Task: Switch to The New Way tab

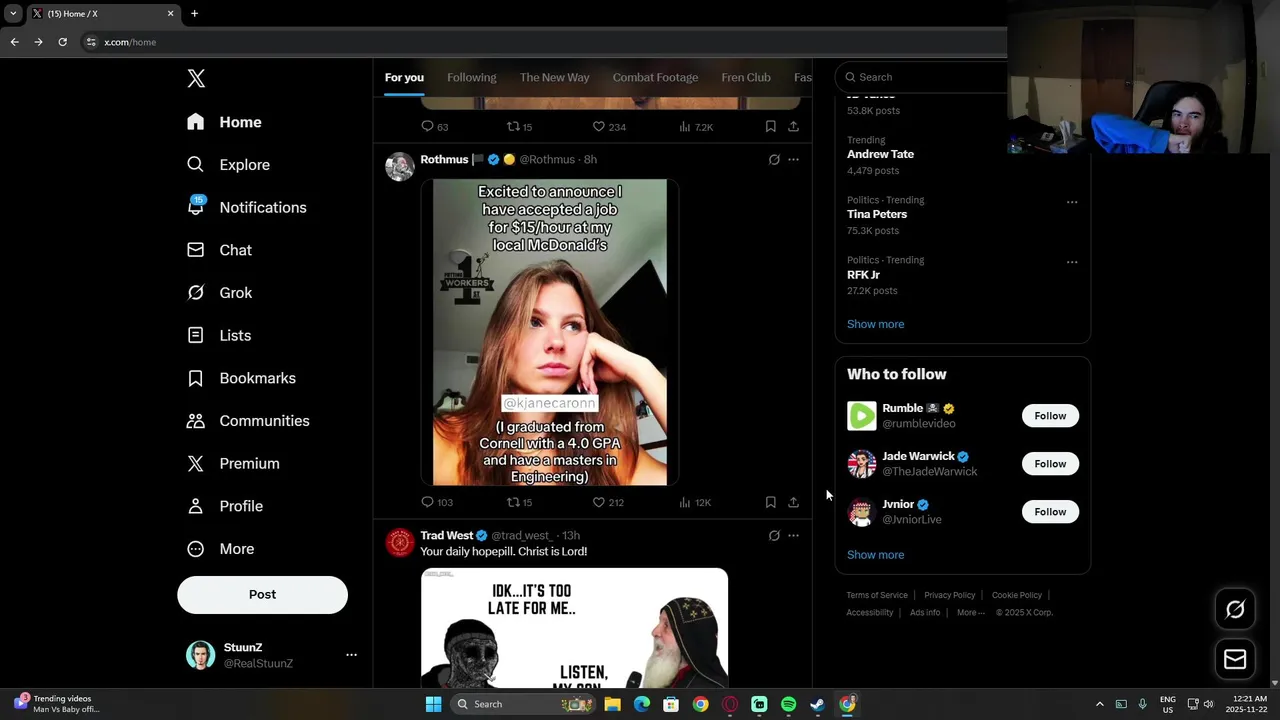Action: pyautogui.click(x=555, y=77)
